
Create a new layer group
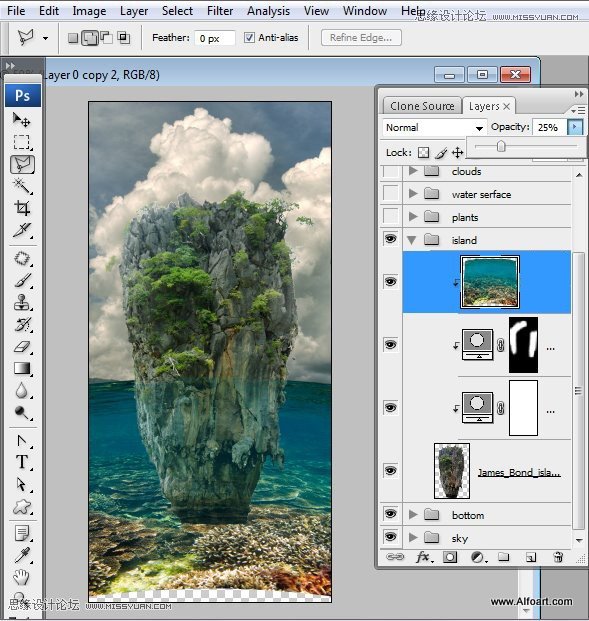coord(503,557)
